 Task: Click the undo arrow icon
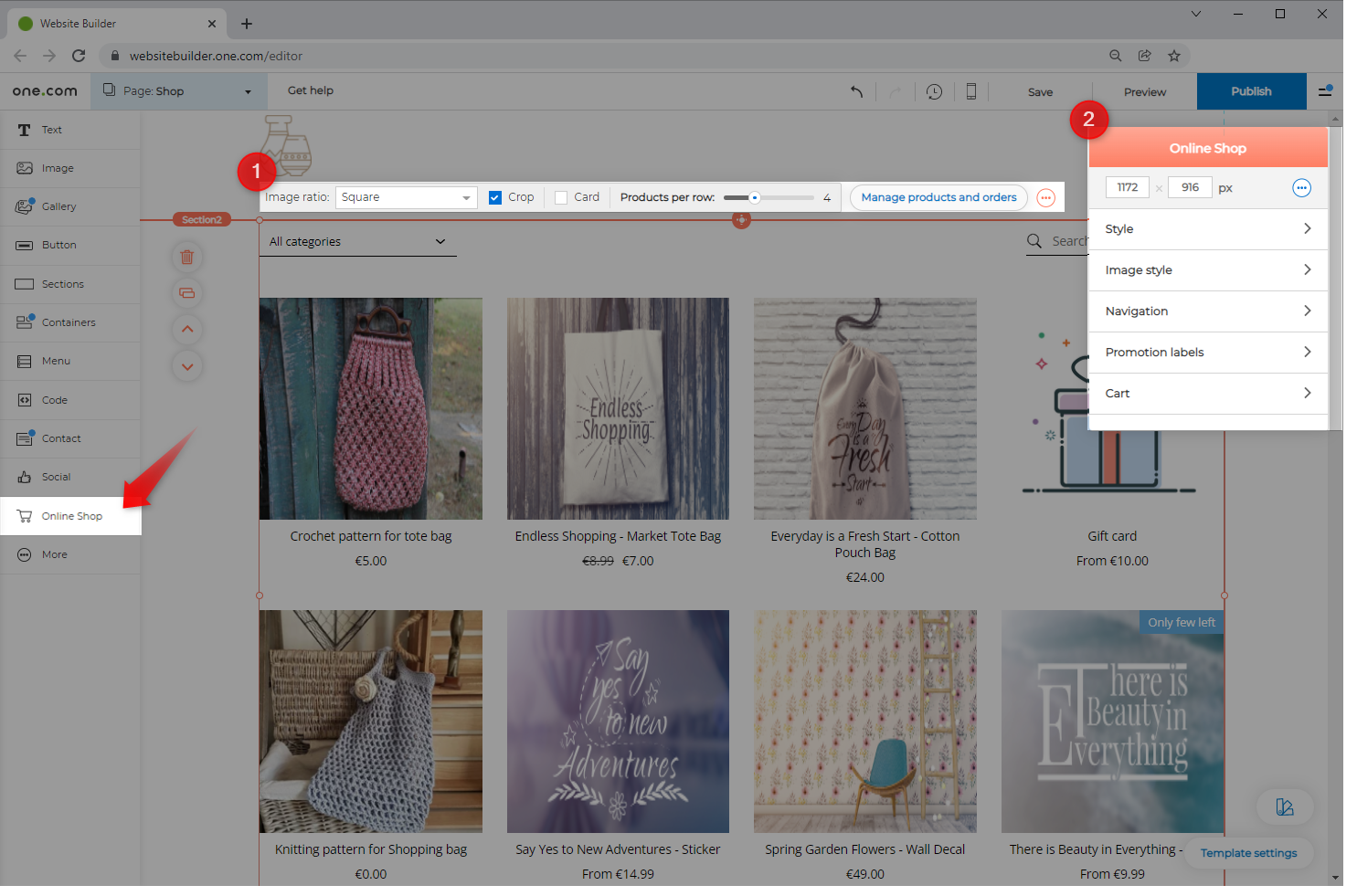click(856, 91)
